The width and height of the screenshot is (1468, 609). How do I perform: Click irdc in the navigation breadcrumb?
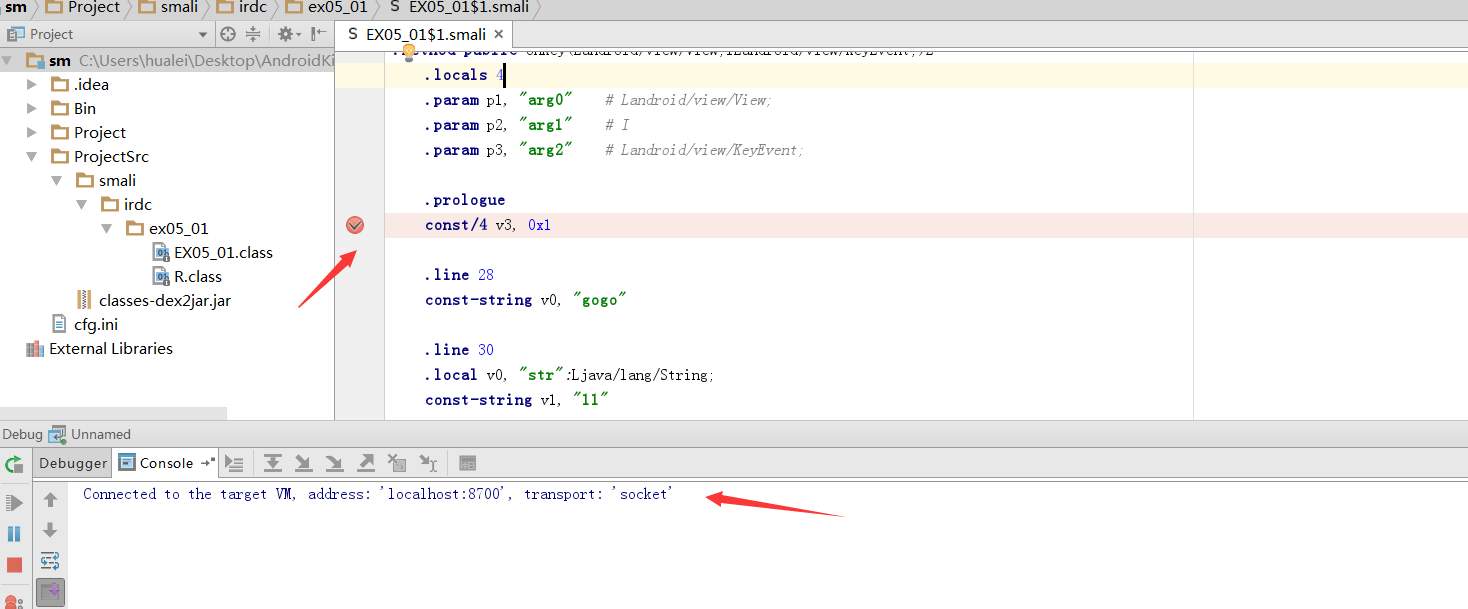pos(241,7)
